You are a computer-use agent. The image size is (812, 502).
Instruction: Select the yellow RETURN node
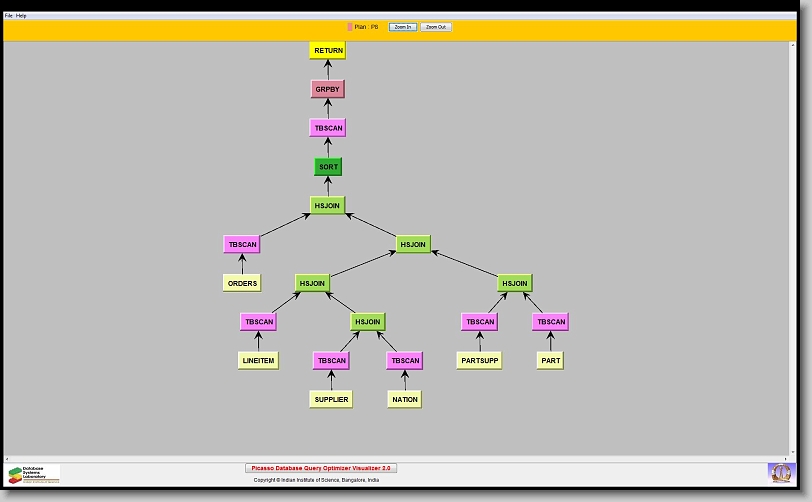click(328, 51)
